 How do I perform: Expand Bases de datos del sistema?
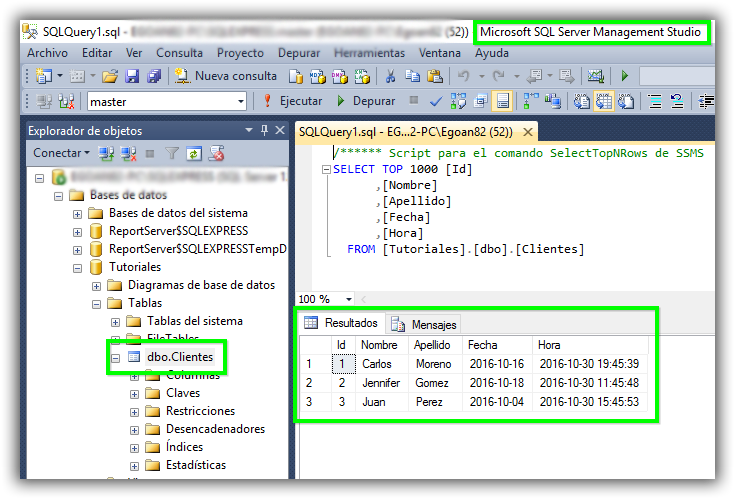[78, 215]
